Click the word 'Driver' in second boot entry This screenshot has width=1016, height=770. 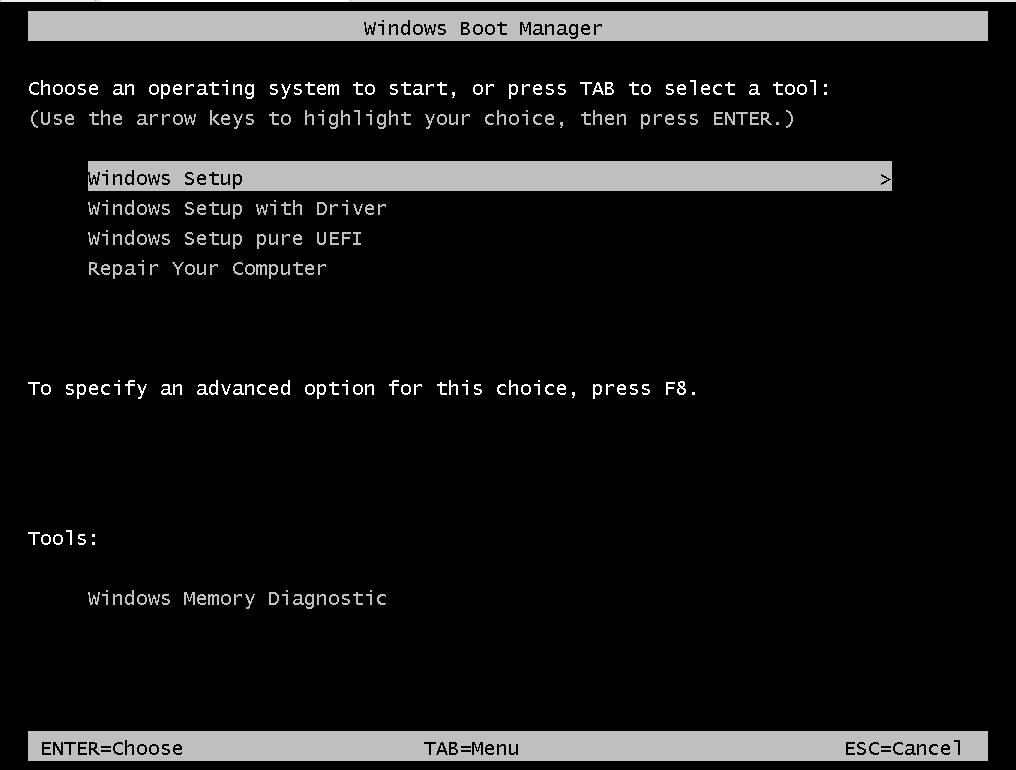[351, 208]
